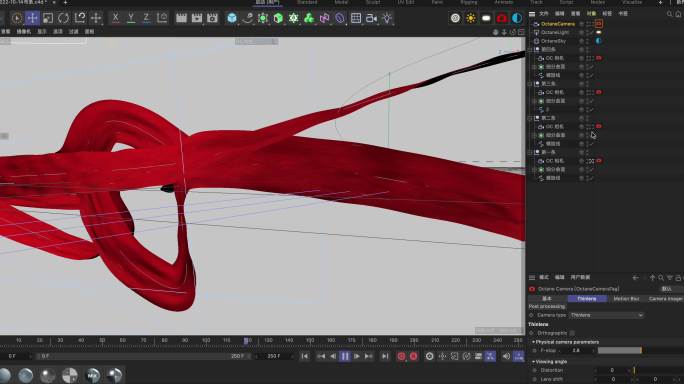
Task: Select OctaneLight in object manager
Action: [x=555, y=32]
